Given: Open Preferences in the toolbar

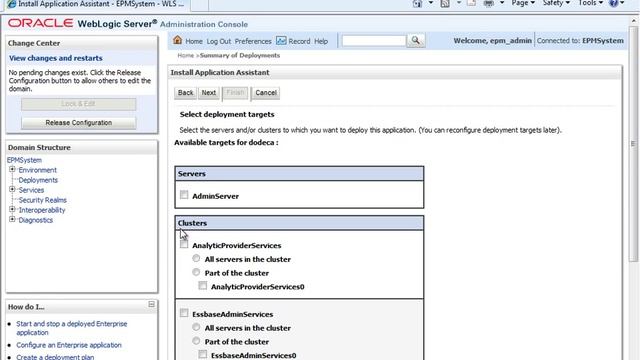Looking at the screenshot, I should [253, 41].
